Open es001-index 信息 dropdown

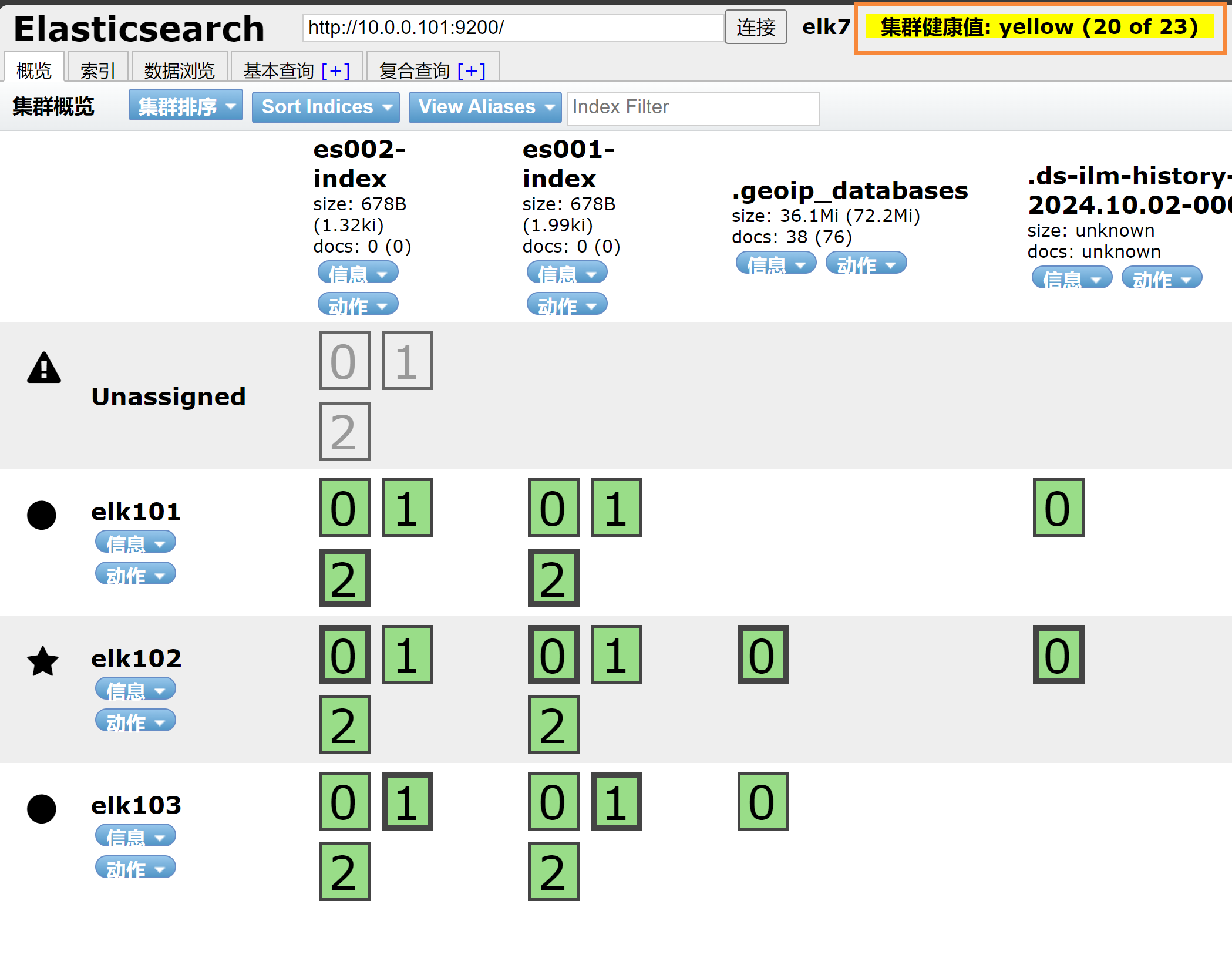click(567, 273)
